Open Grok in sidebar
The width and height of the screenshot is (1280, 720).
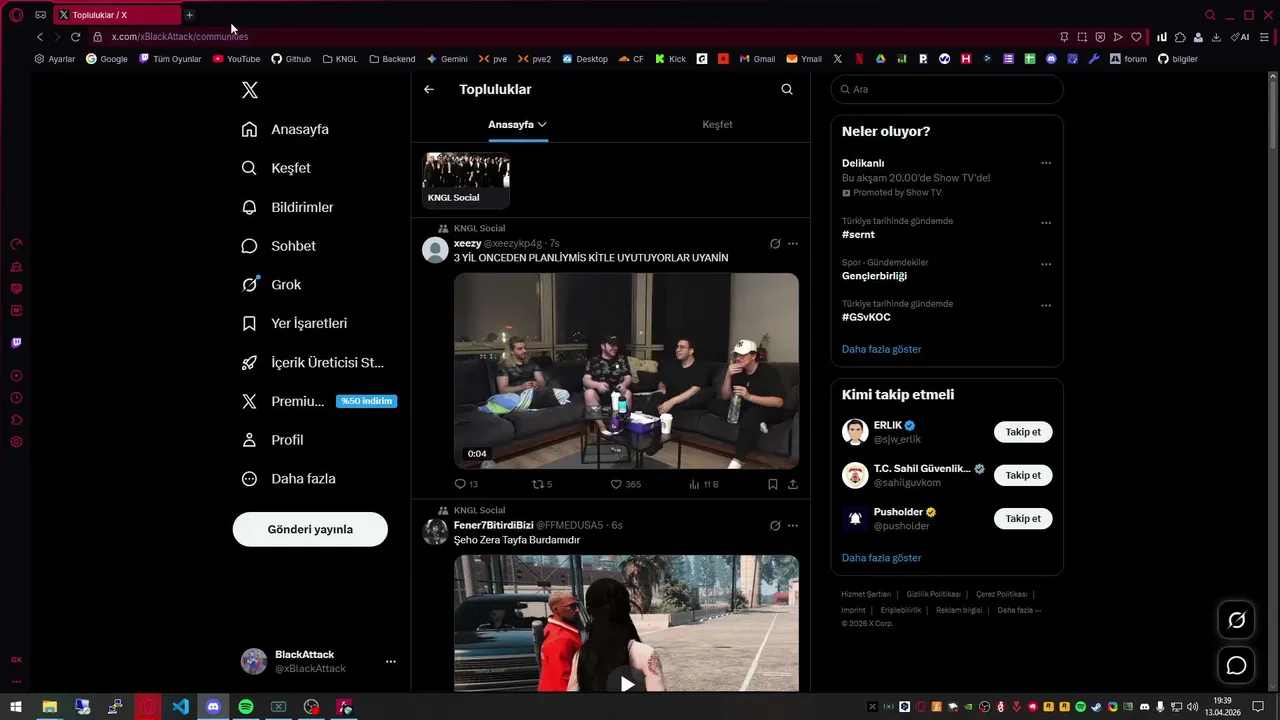[272, 285]
